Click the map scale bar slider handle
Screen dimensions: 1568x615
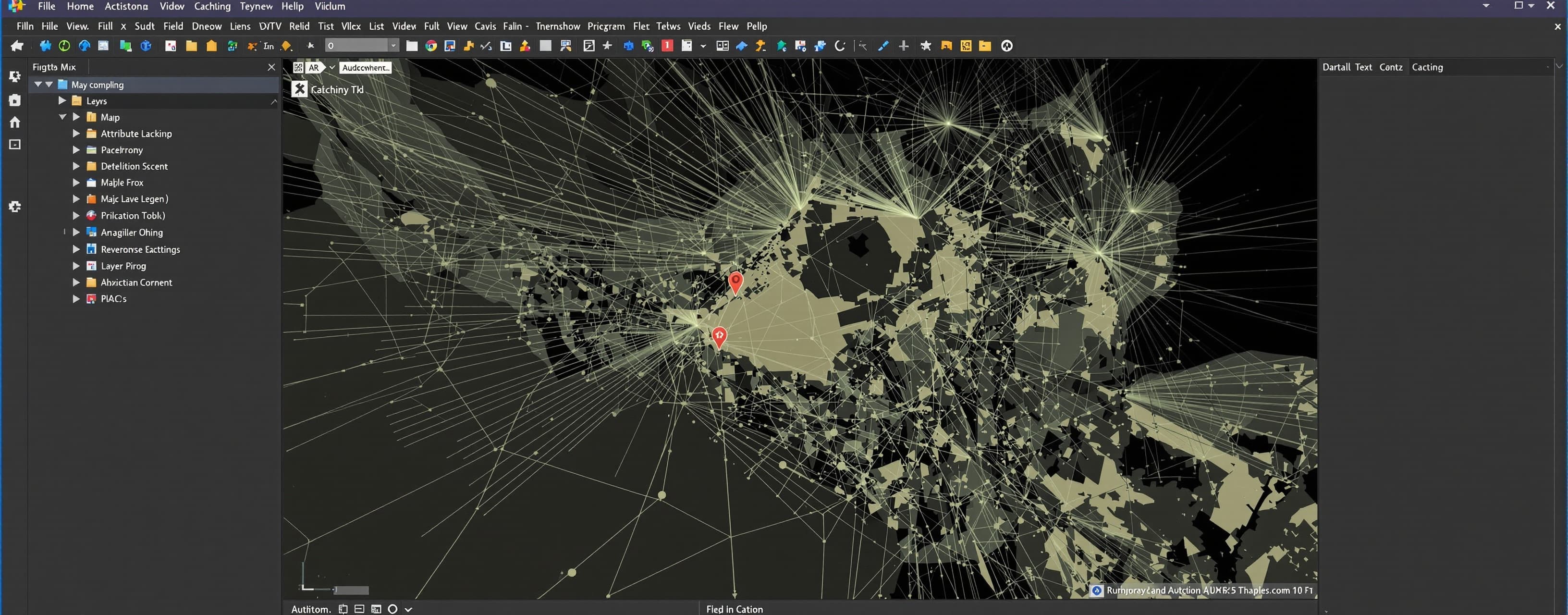[352, 590]
